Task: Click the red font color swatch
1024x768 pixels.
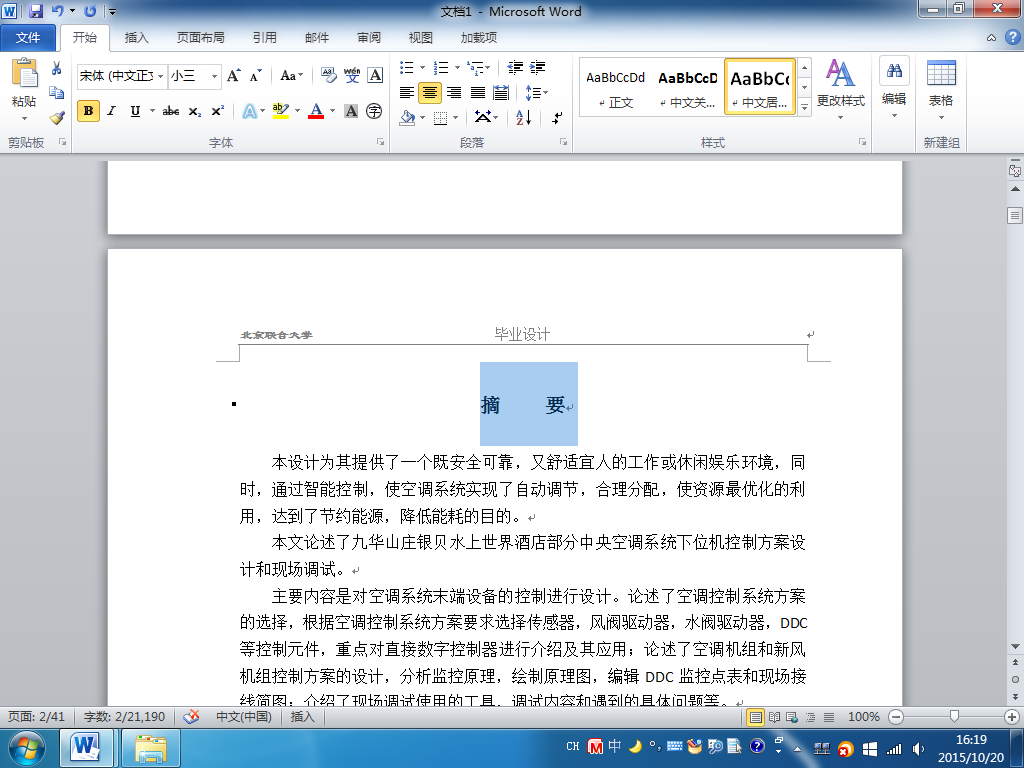Action: pos(316,111)
